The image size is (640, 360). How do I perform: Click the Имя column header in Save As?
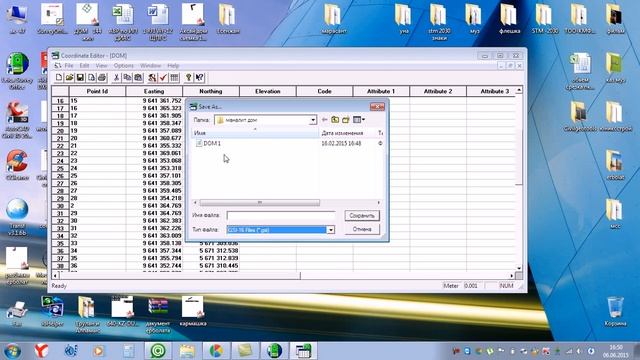point(255,133)
